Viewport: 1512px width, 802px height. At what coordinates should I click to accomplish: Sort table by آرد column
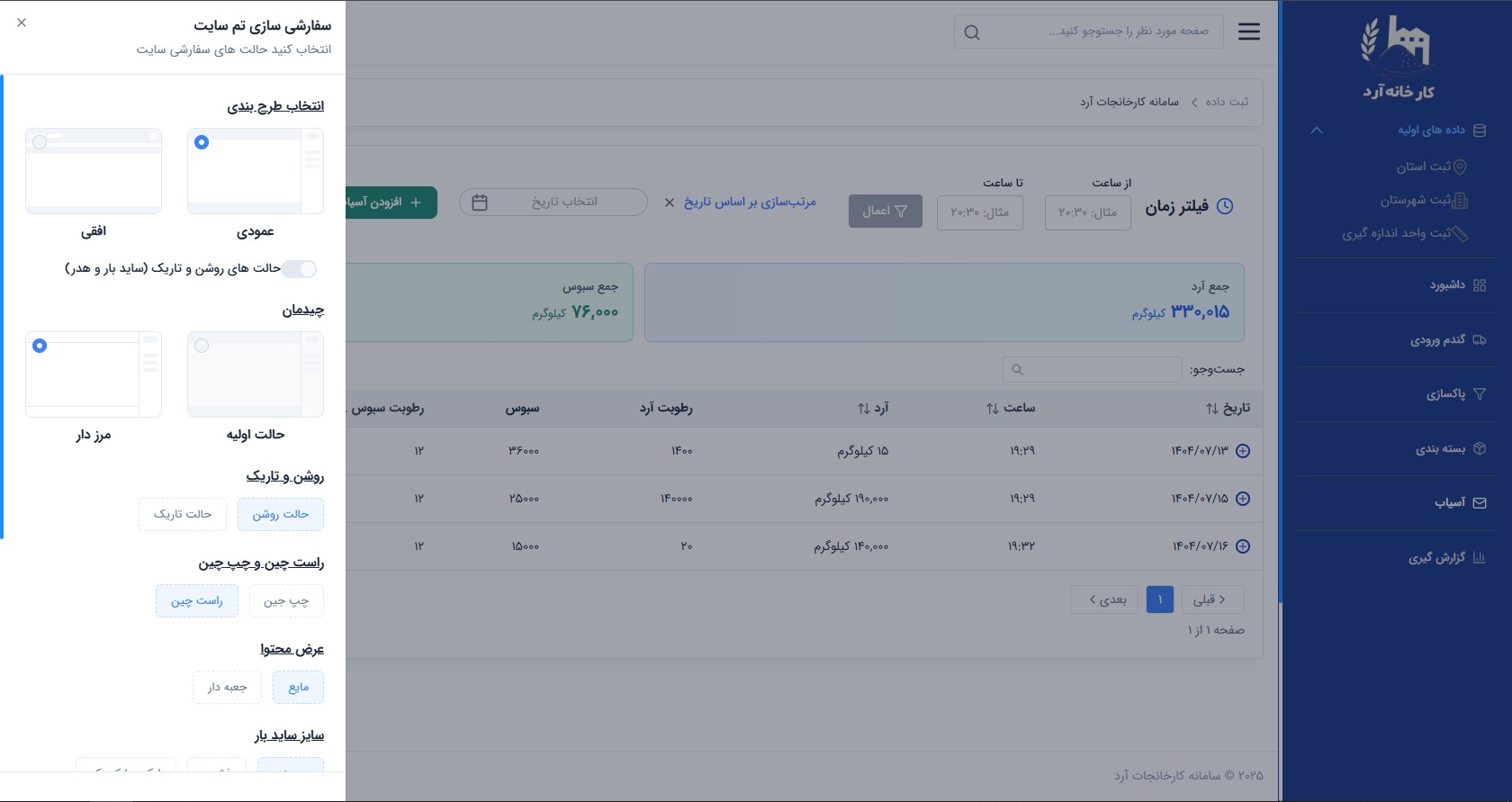pyautogui.click(x=873, y=409)
